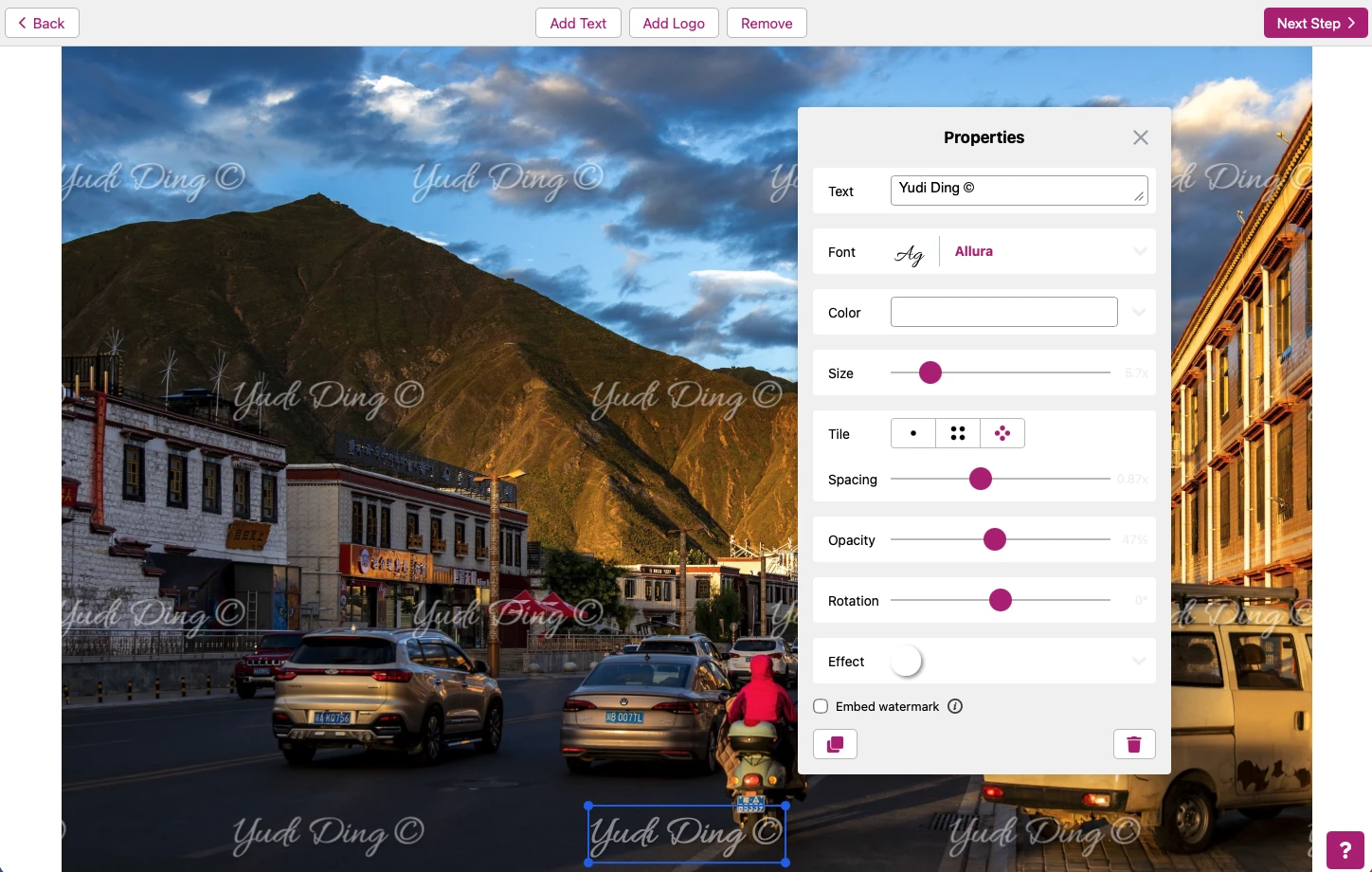The image size is (1372, 872).
Task: Open the help question mark button
Action: (1345, 850)
